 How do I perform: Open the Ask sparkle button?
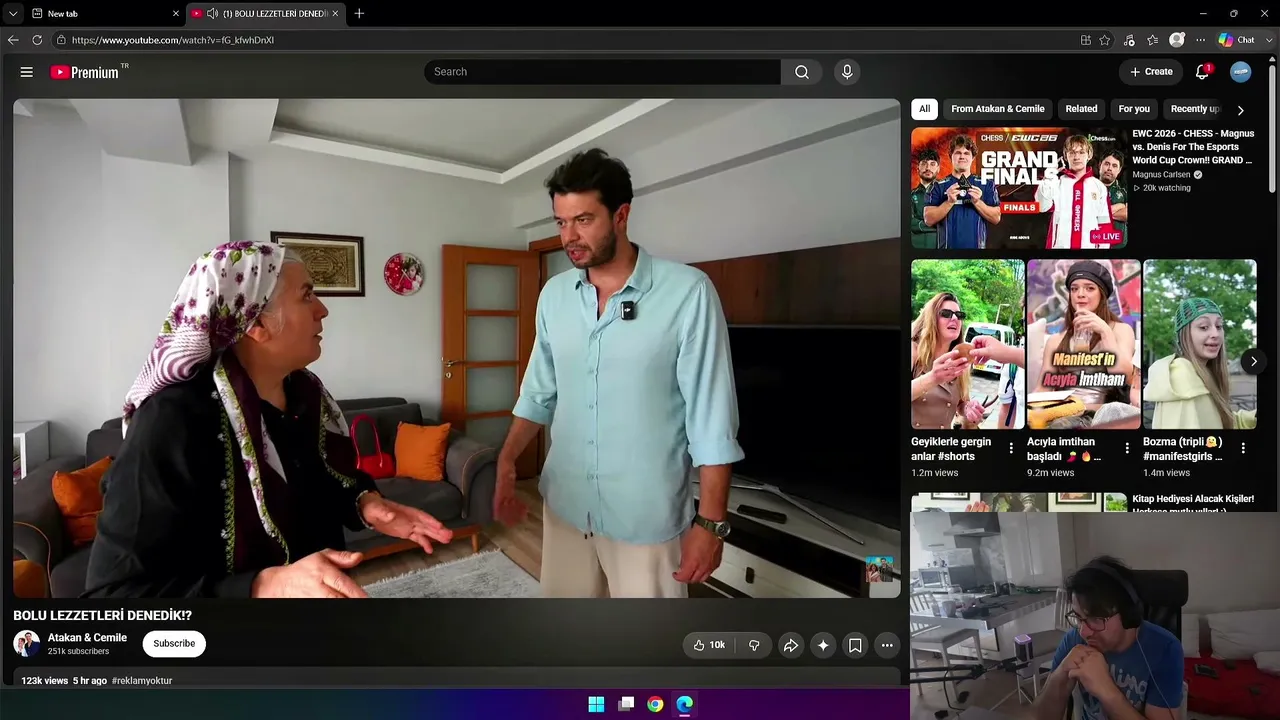(x=823, y=645)
